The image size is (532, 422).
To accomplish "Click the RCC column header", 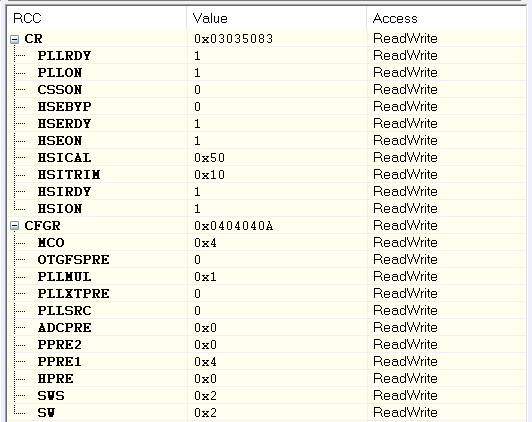I will [27, 18].
